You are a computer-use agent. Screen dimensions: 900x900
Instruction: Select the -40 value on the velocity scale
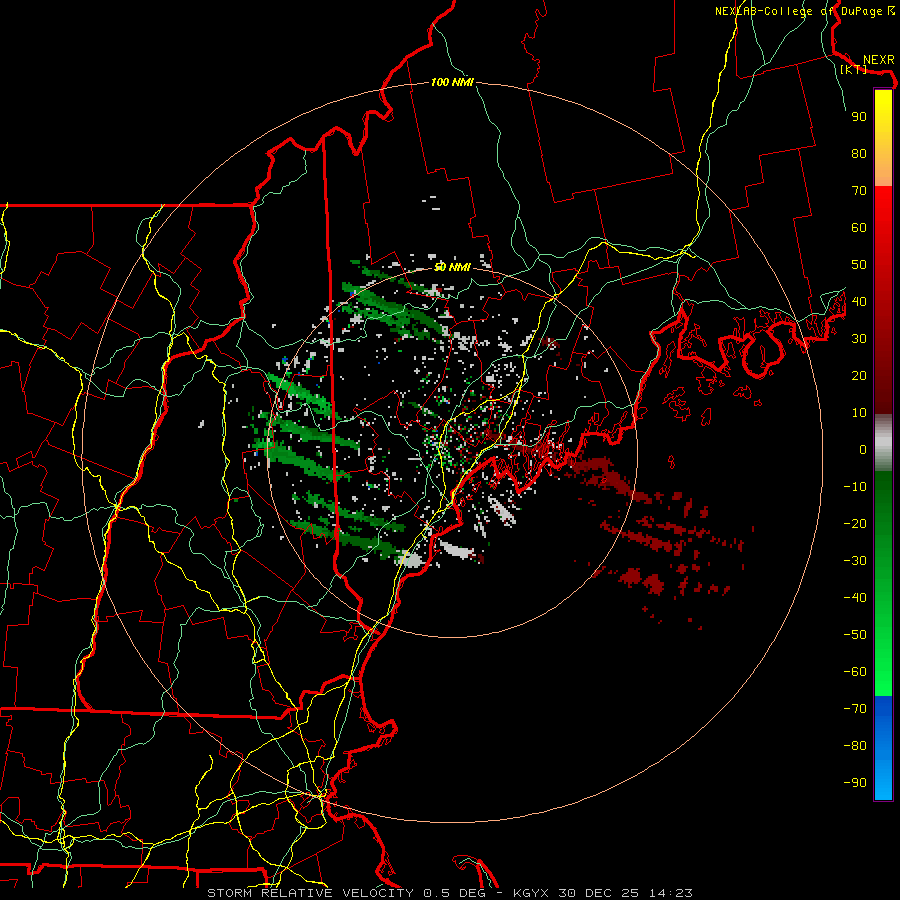pyautogui.click(x=855, y=598)
